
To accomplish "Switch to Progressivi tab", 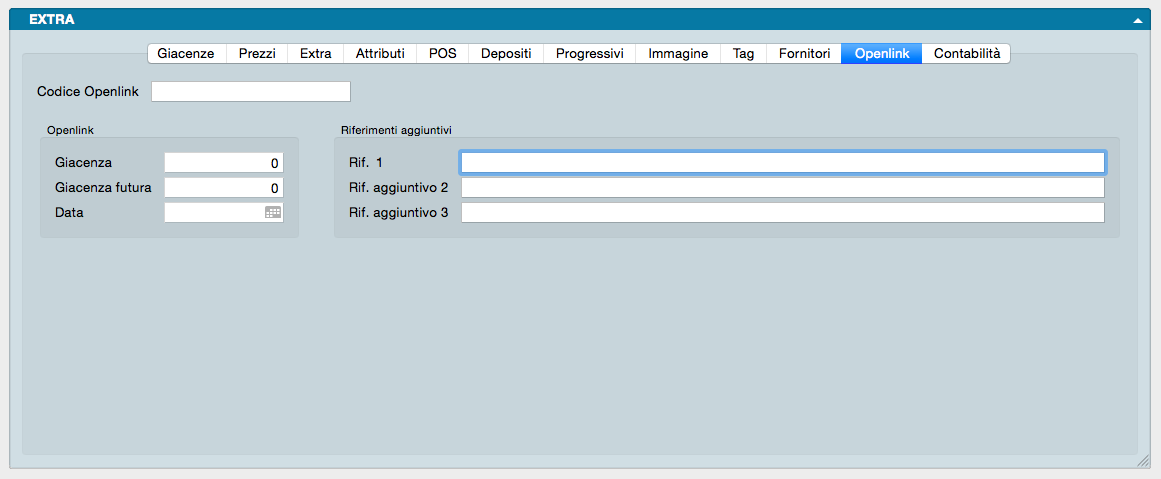I will tap(589, 54).
